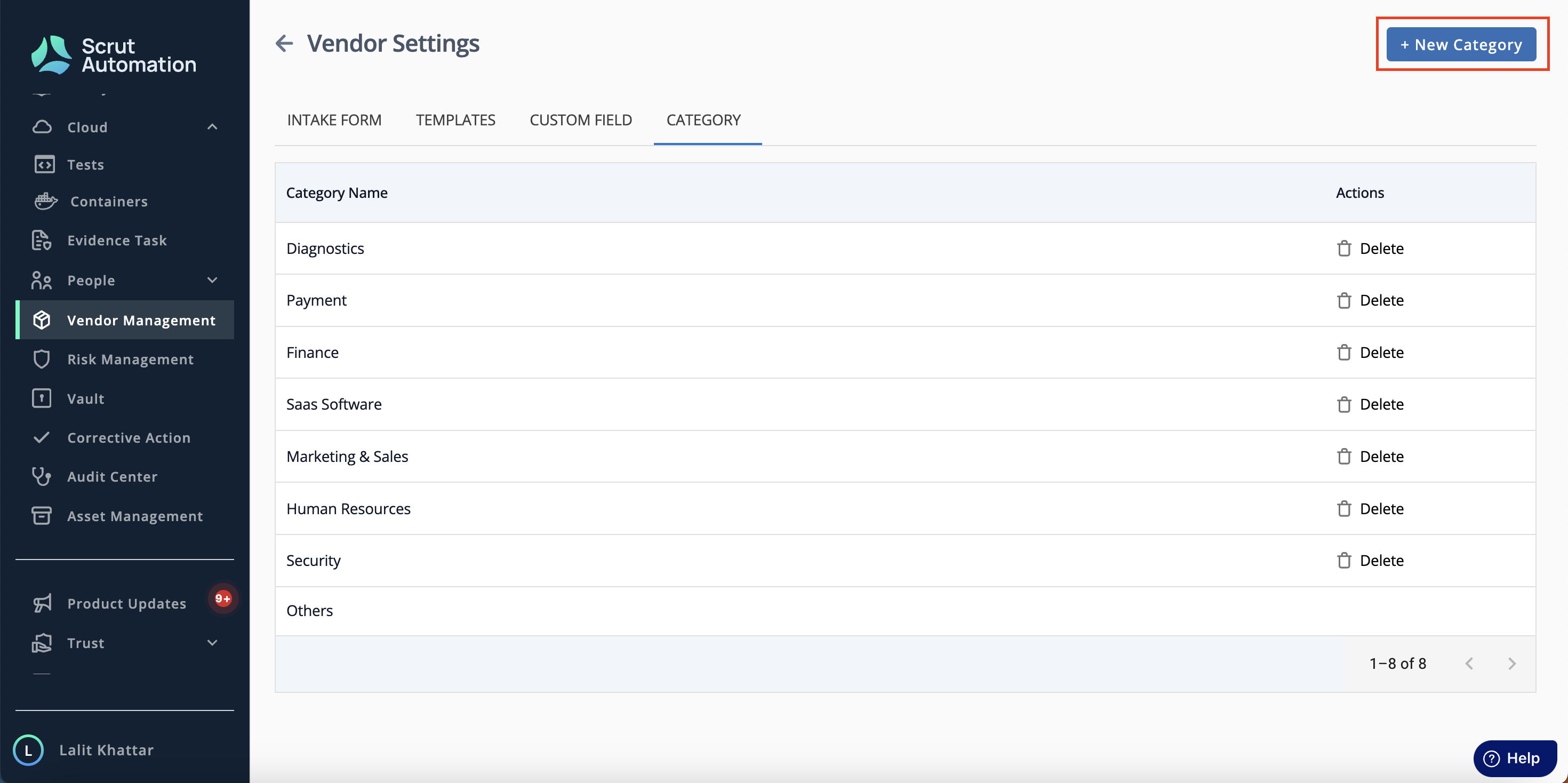This screenshot has height=783, width=1568.
Task: Click the Others category name
Action: pos(310,611)
